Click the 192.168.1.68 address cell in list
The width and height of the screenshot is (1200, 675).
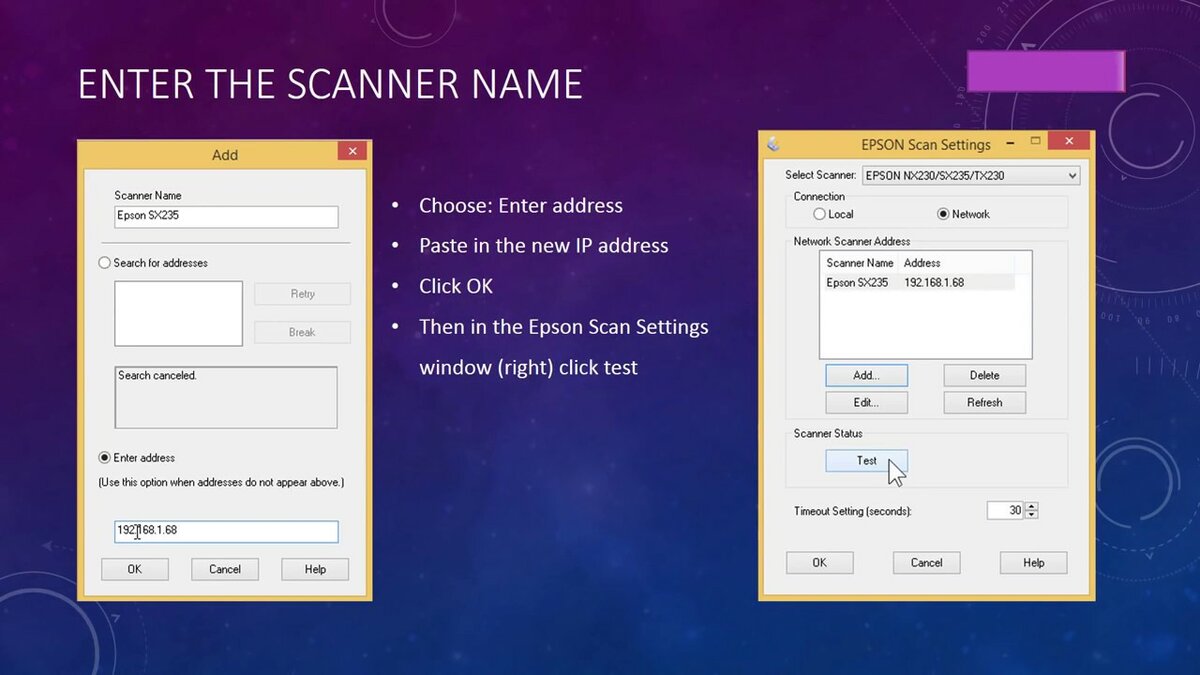point(934,283)
